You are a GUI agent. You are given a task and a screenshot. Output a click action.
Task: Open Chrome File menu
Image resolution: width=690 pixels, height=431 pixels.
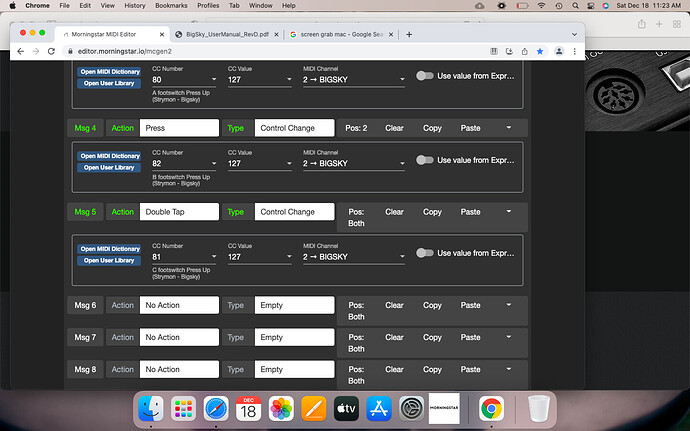(64, 6)
